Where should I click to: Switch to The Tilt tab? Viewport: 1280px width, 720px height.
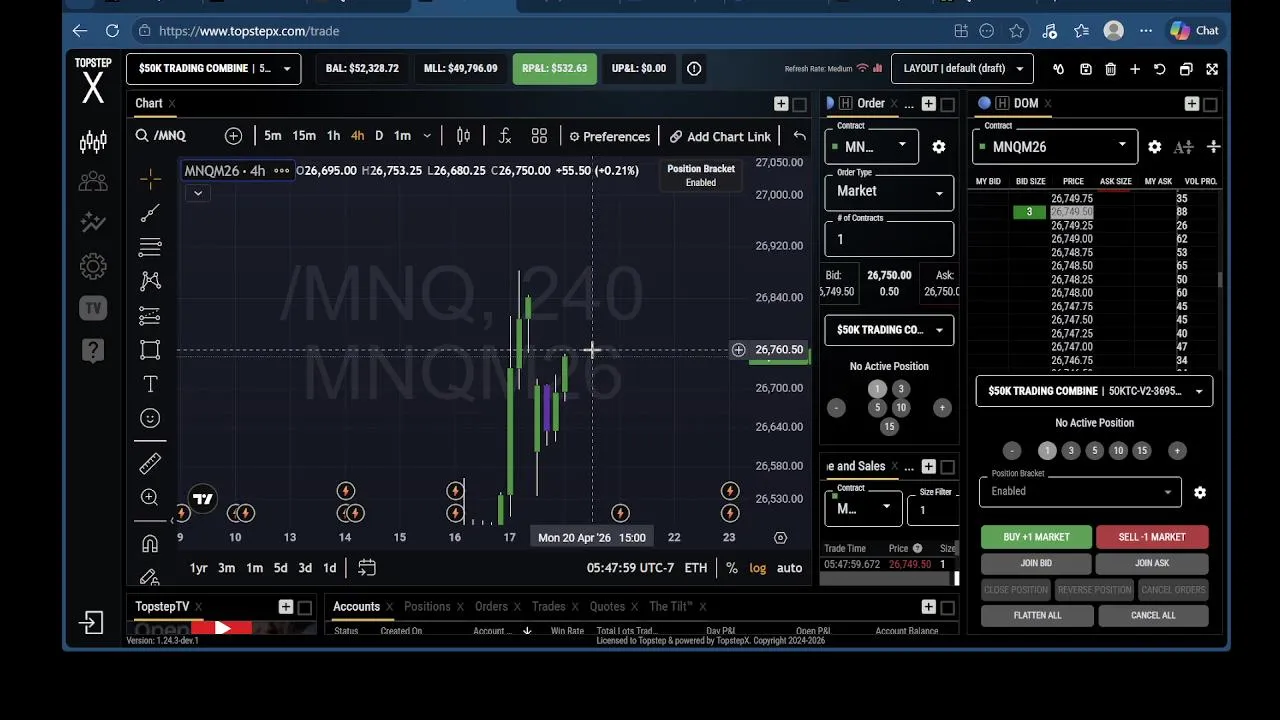pyautogui.click(x=671, y=607)
